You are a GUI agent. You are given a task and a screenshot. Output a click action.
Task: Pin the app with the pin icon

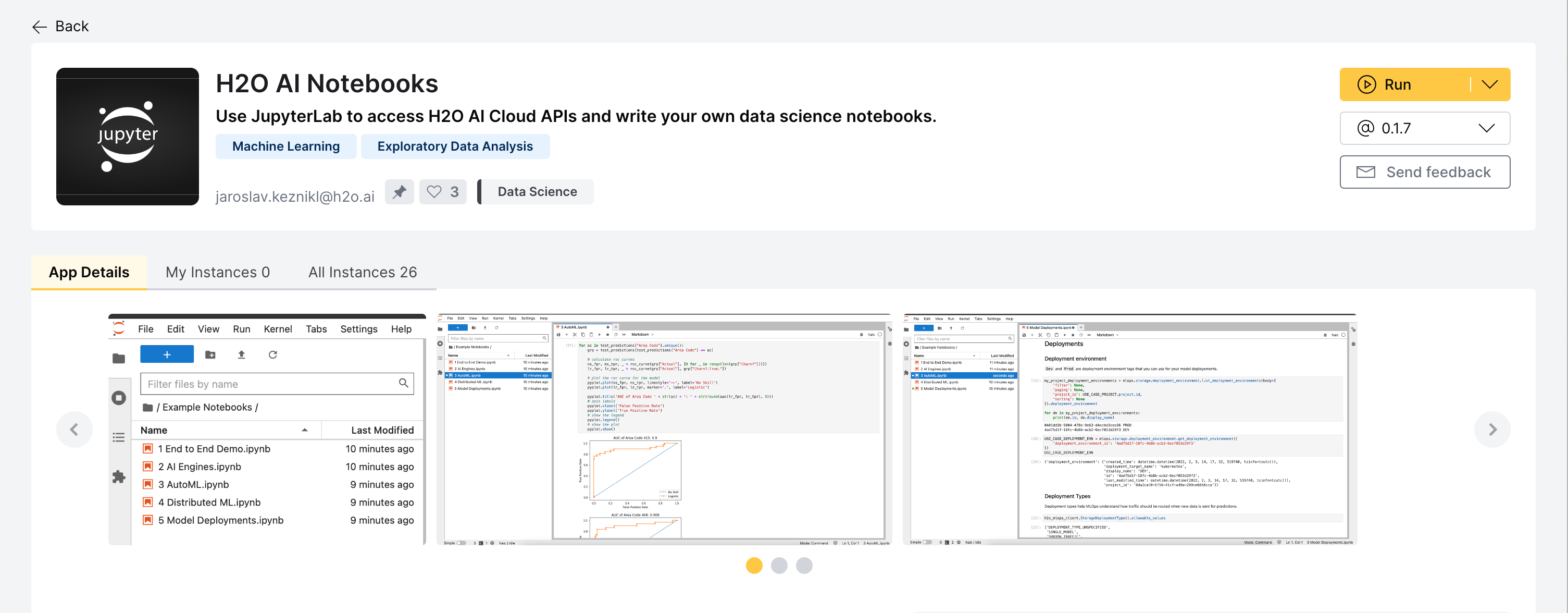(400, 192)
